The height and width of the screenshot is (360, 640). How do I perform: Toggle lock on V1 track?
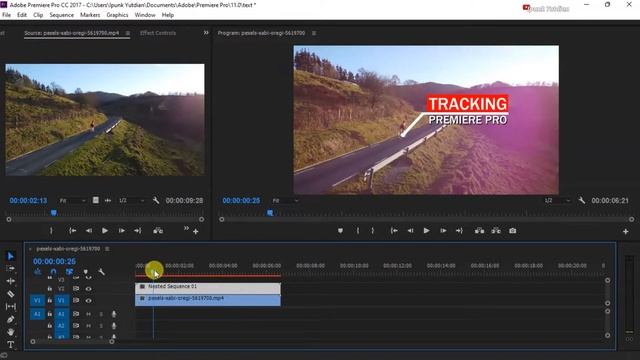click(x=50, y=301)
